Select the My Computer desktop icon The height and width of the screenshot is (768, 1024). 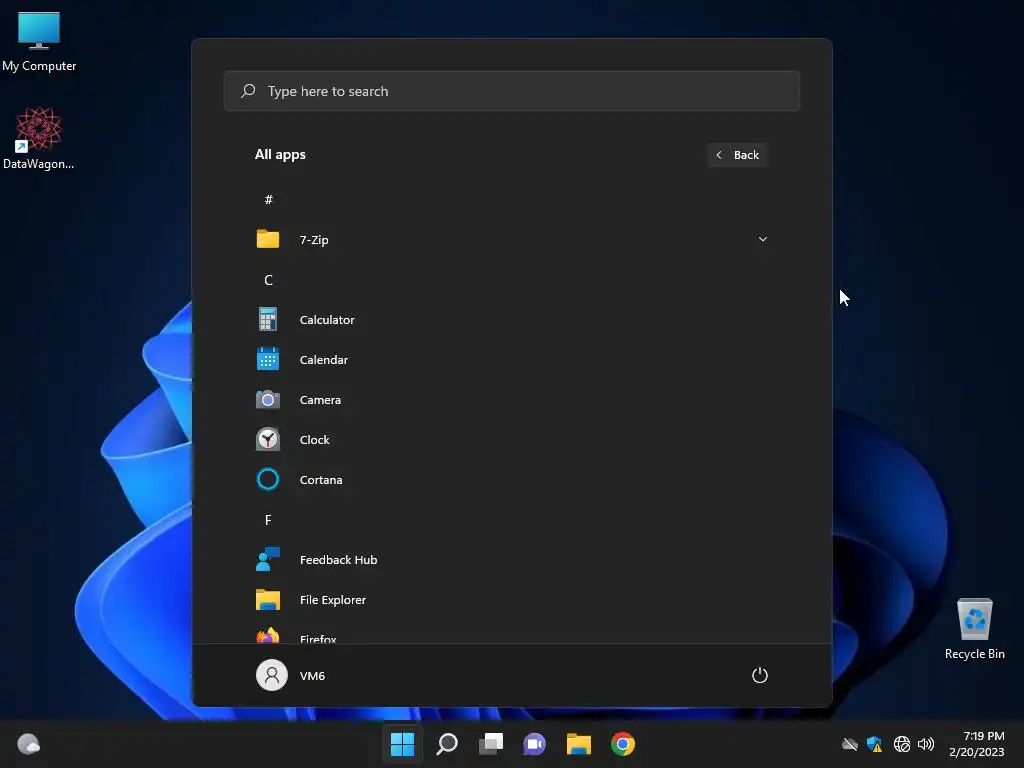pyautogui.click(x=39, y=42)
